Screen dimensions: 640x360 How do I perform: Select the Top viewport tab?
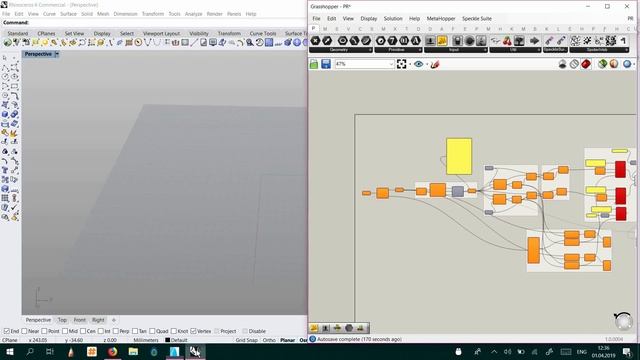(x=62, y=320)
